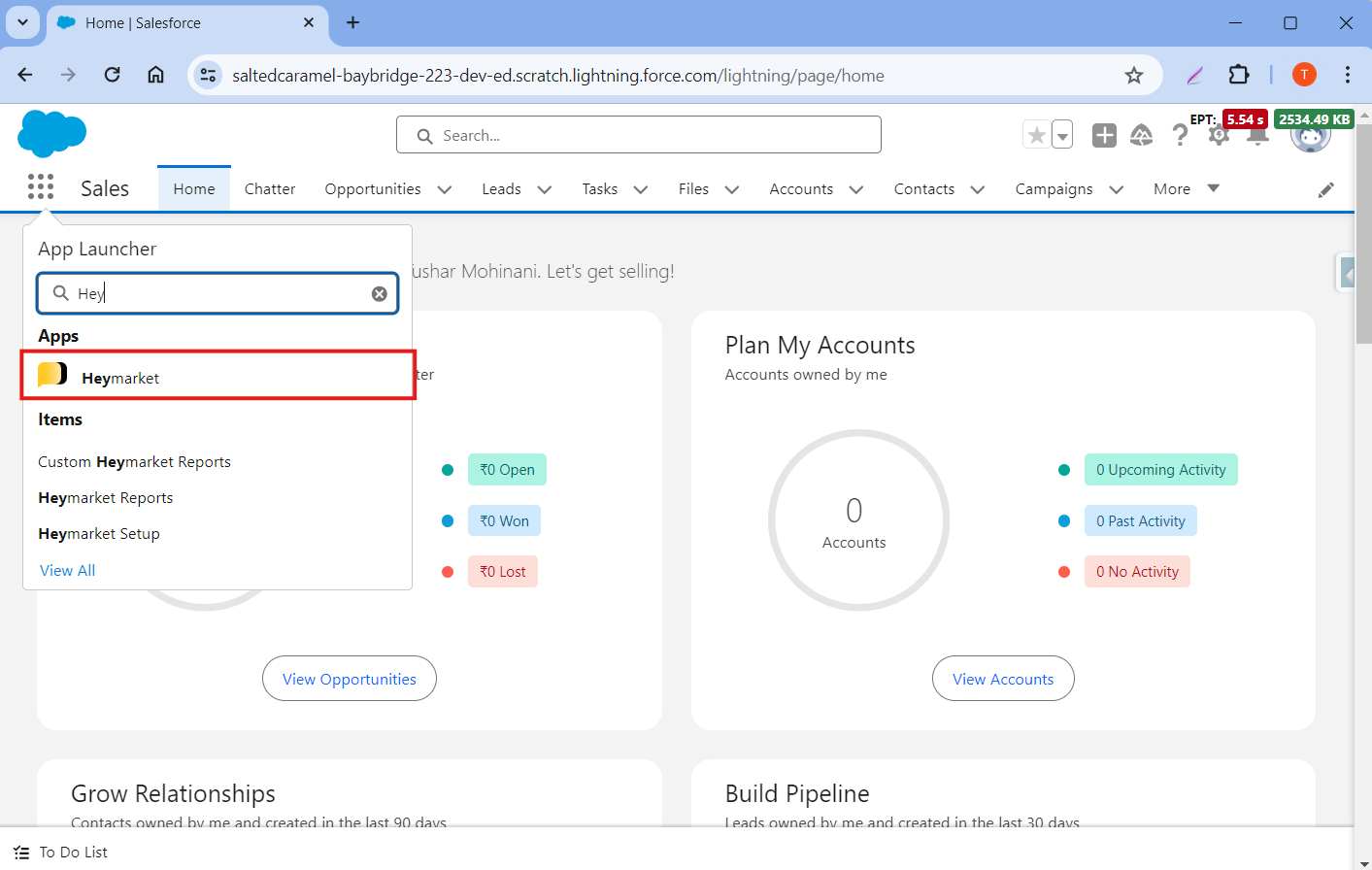
Task: Click the ₹0 Won badge
Action: 504,520
